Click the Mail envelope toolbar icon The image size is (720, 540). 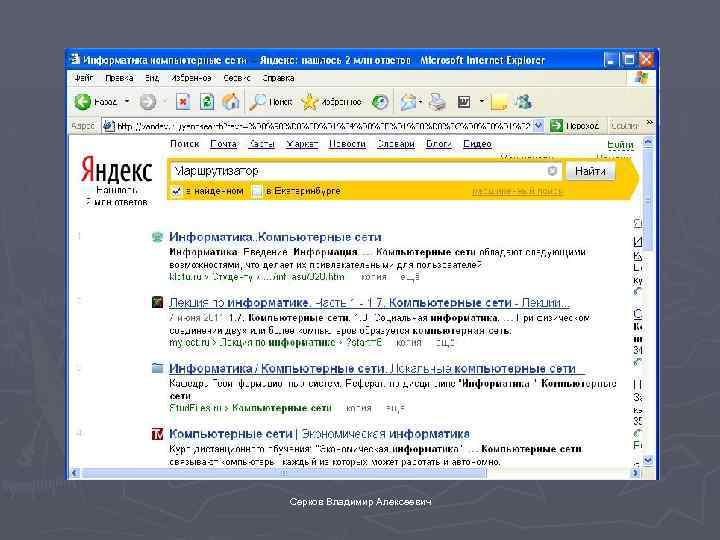point(407,102)
